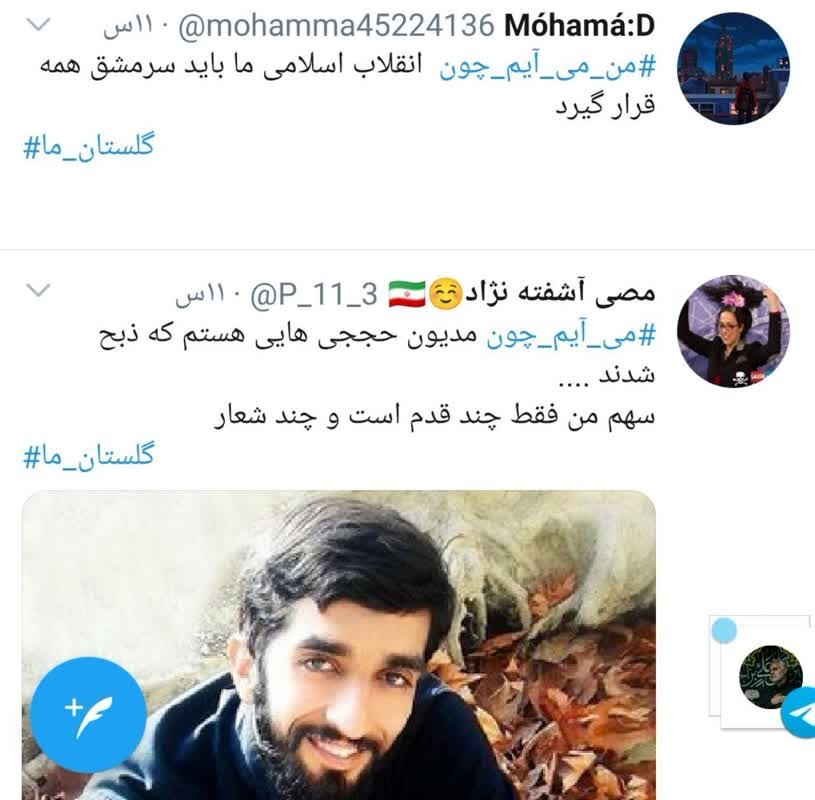Viewport: 815px width, 800px height.
Task: Open Móhamá:D's profile avatar
Action: tap(733, 68)
